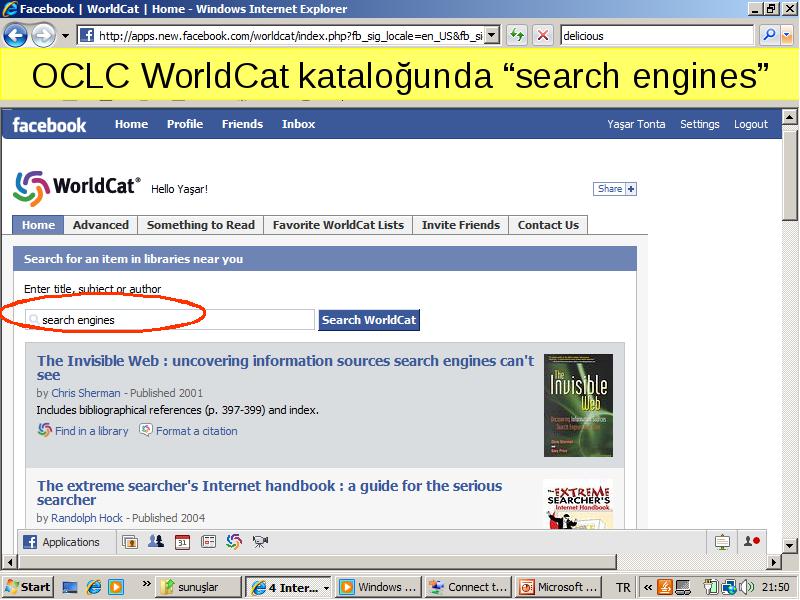Click author link Chris Sherman

point(86,393)
